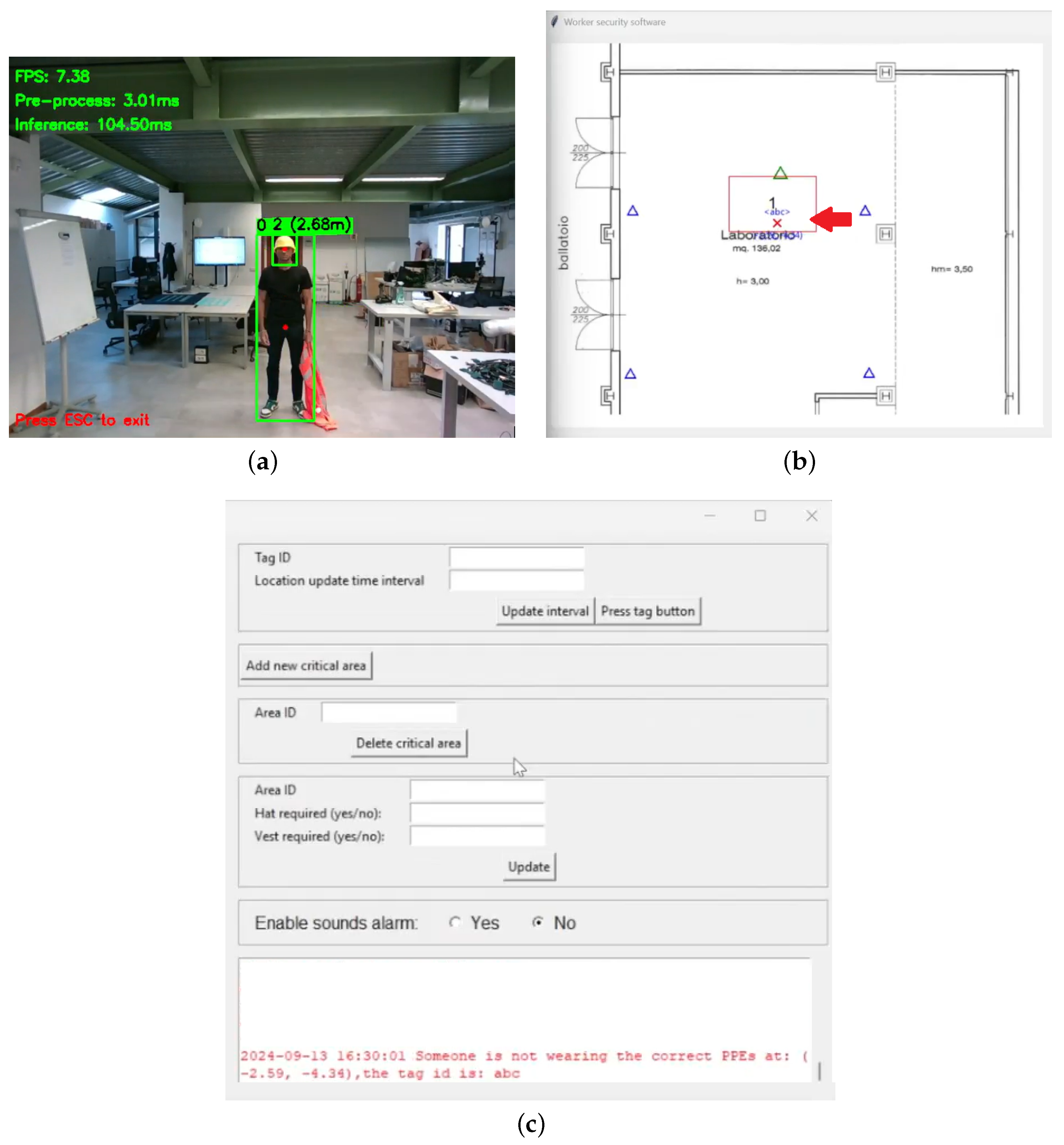
Task: Click the red dot on detected person
Action: [286, 327]
